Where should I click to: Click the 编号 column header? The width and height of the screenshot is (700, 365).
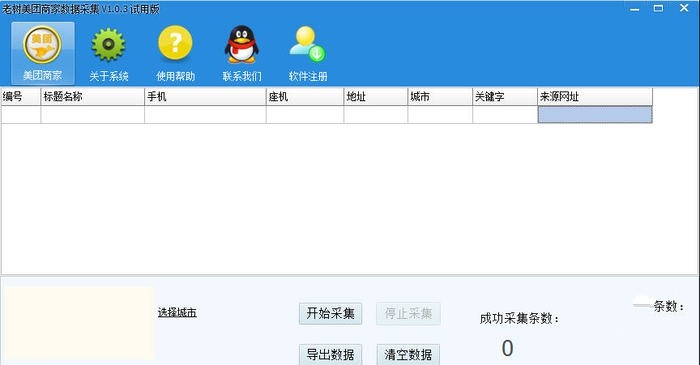(21, 97)
